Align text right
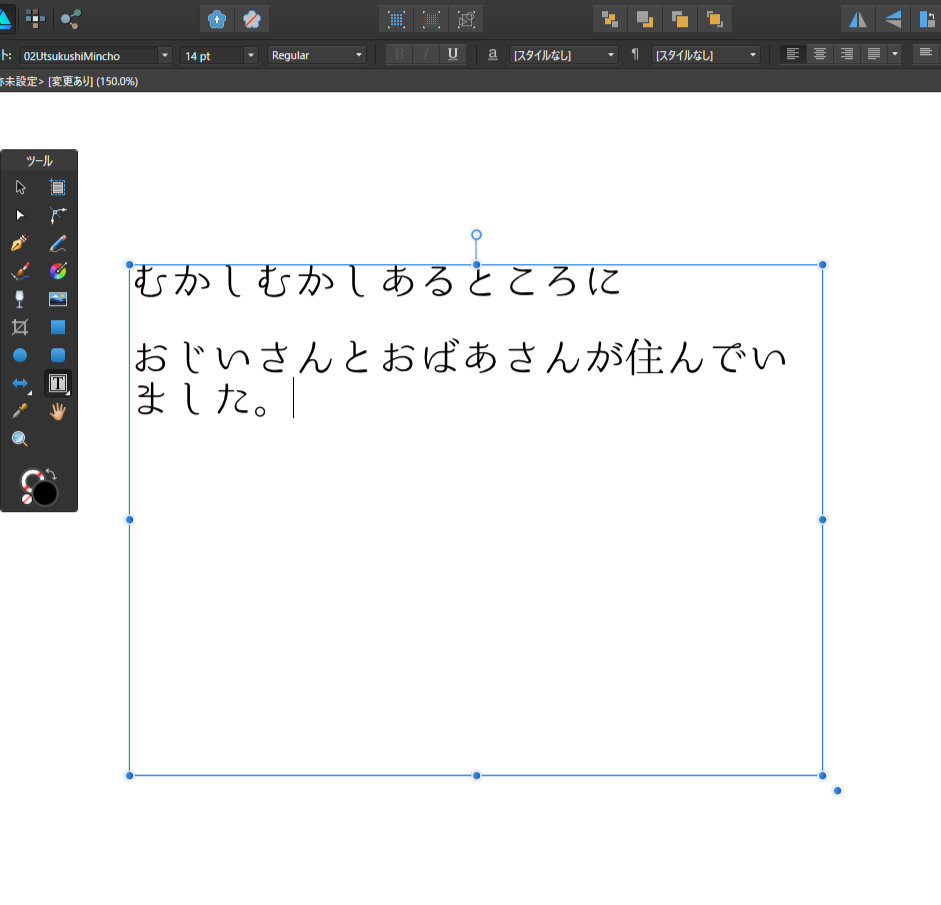 pos(847,55)
